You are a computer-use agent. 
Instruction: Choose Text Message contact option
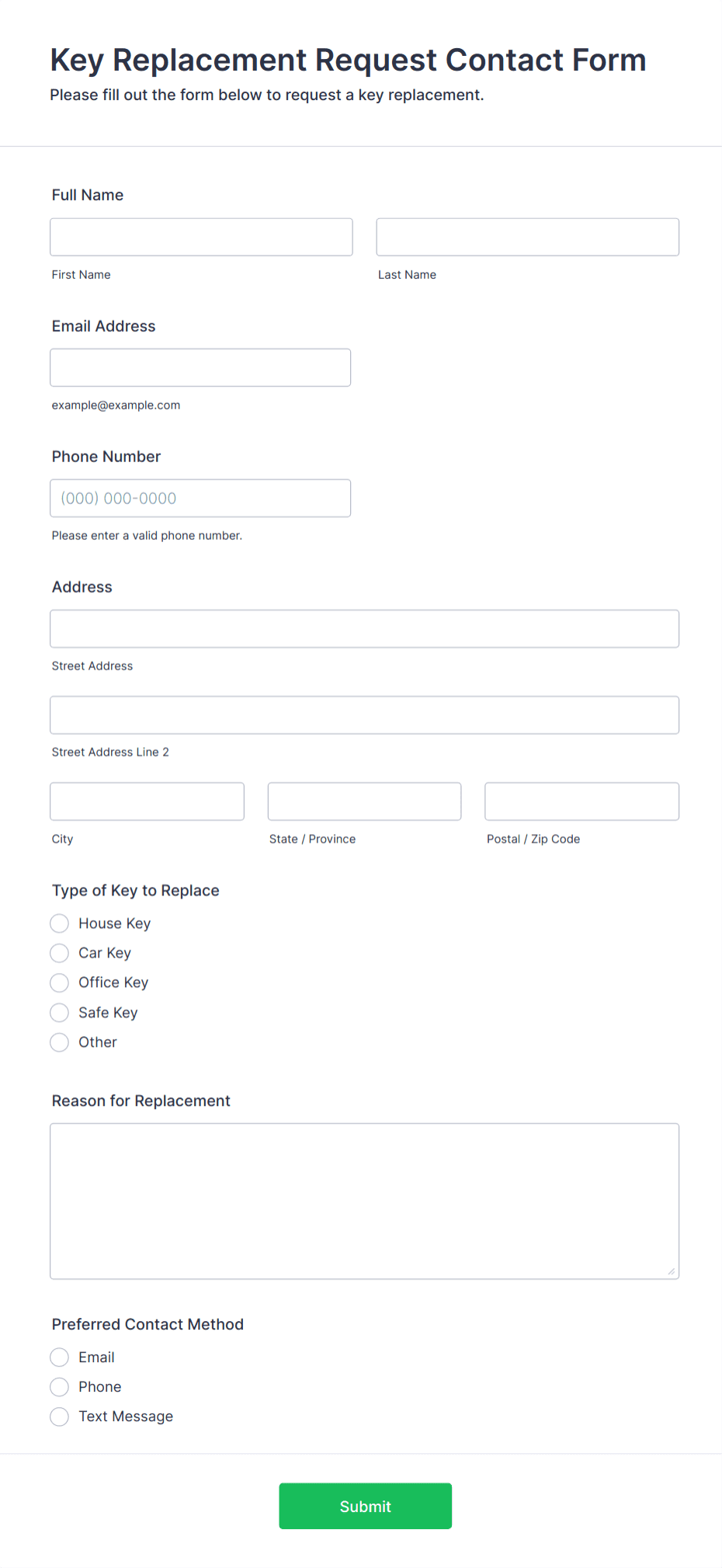(x=59, y=1417)
